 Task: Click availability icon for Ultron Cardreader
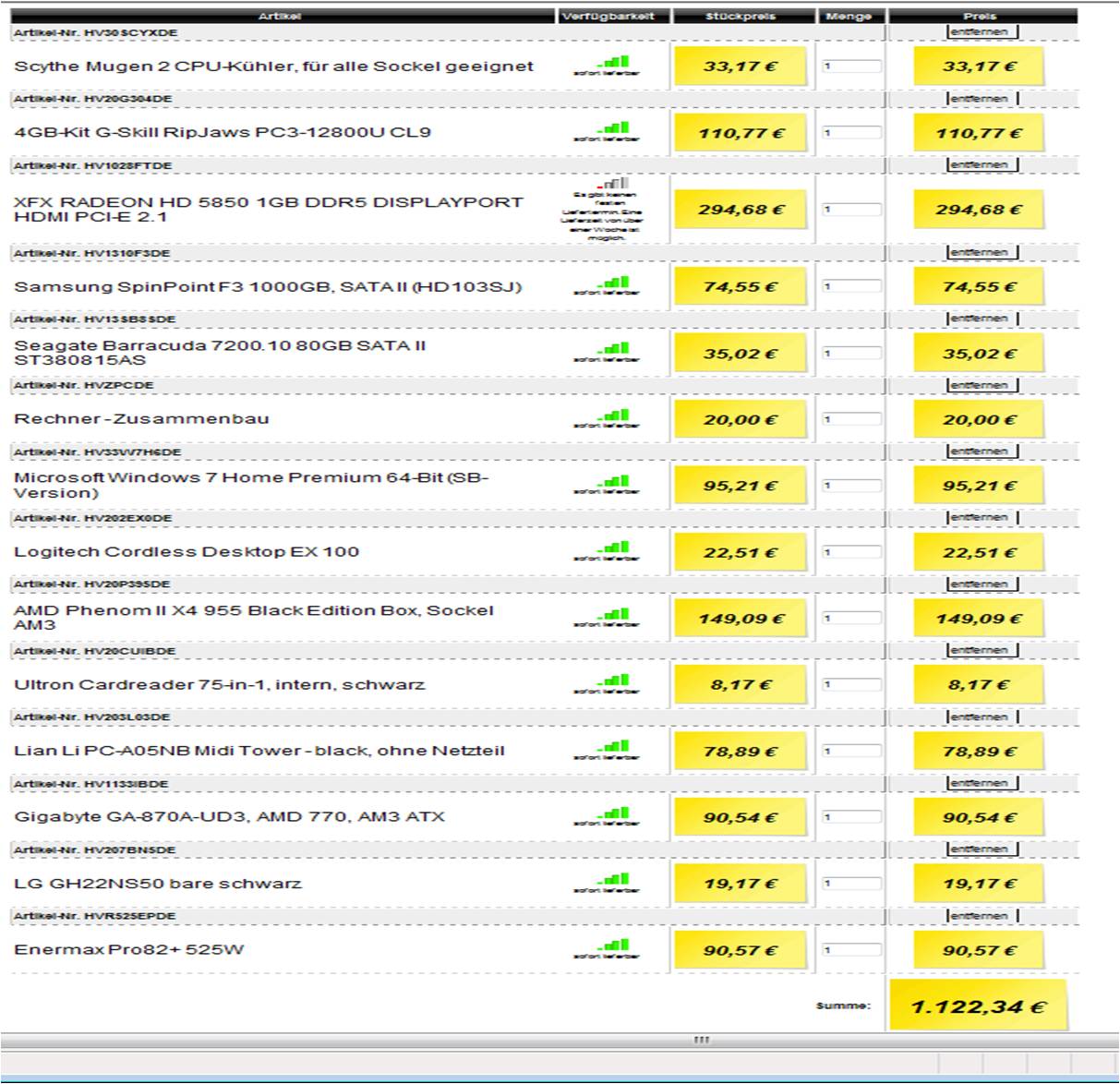point(613,681)
